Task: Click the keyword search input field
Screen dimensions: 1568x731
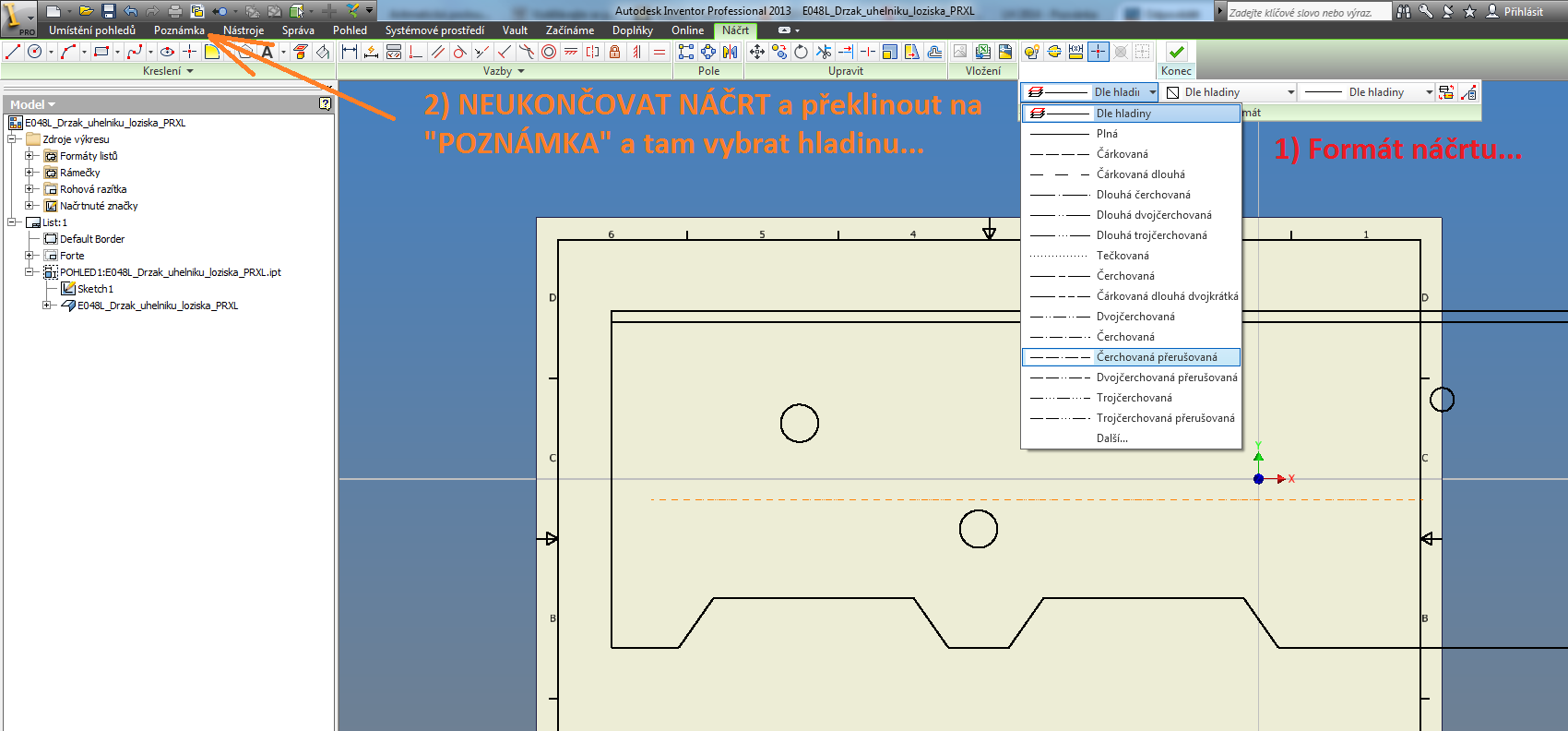Action: click(1308, 12)
